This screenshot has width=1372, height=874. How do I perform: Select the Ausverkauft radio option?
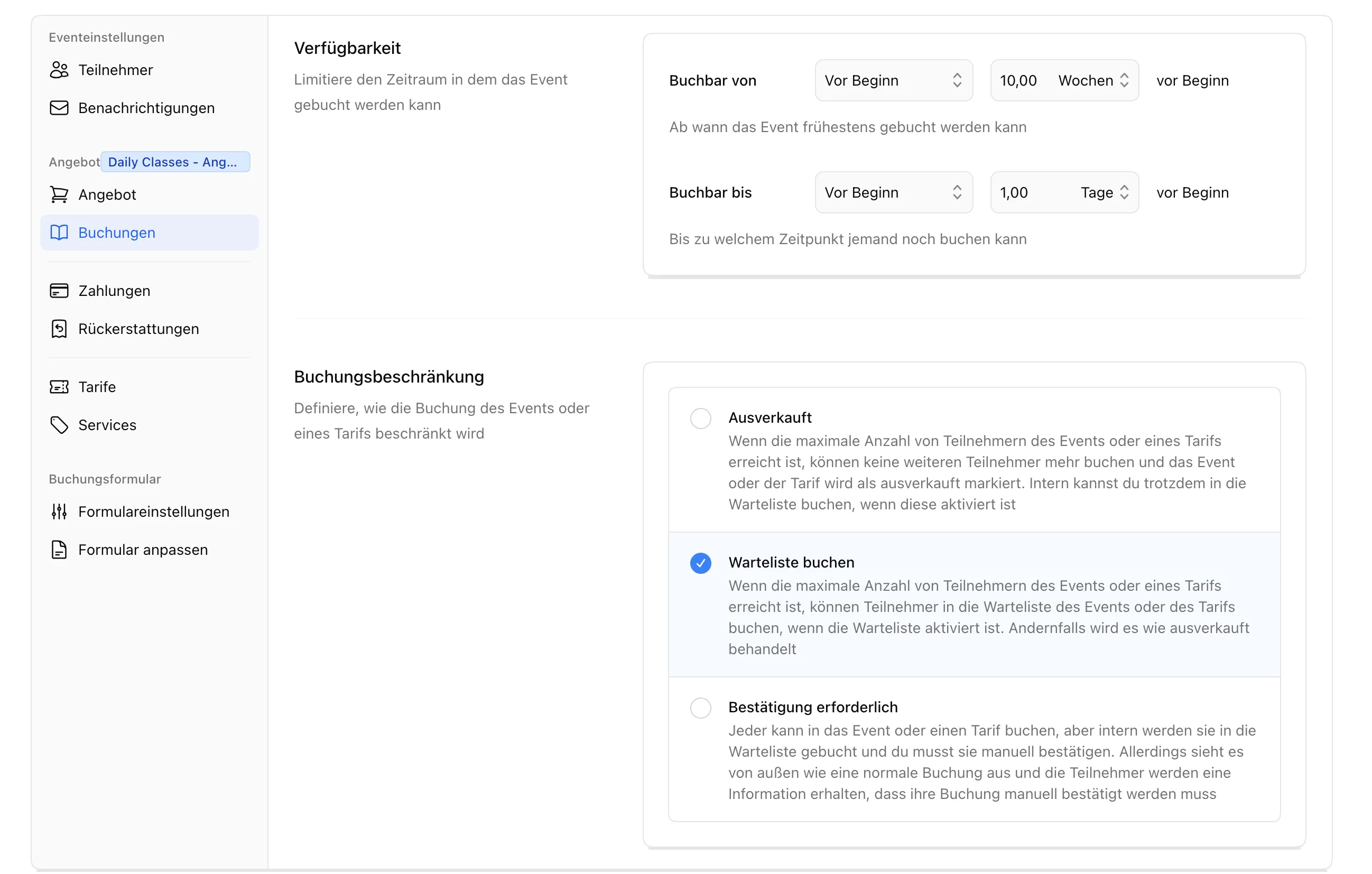click(701, 419)
